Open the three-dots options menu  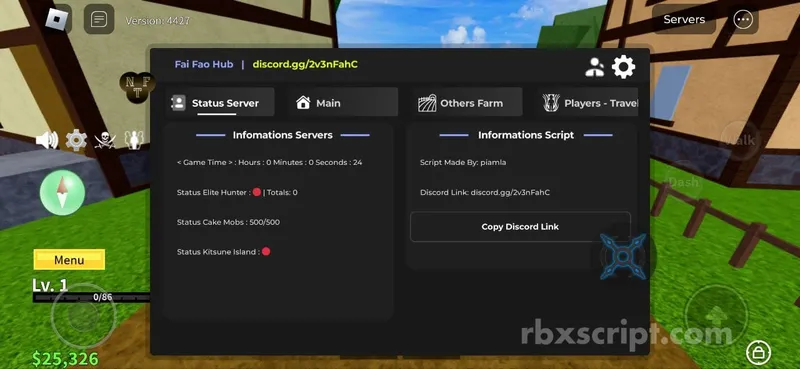tap(743, 19)
